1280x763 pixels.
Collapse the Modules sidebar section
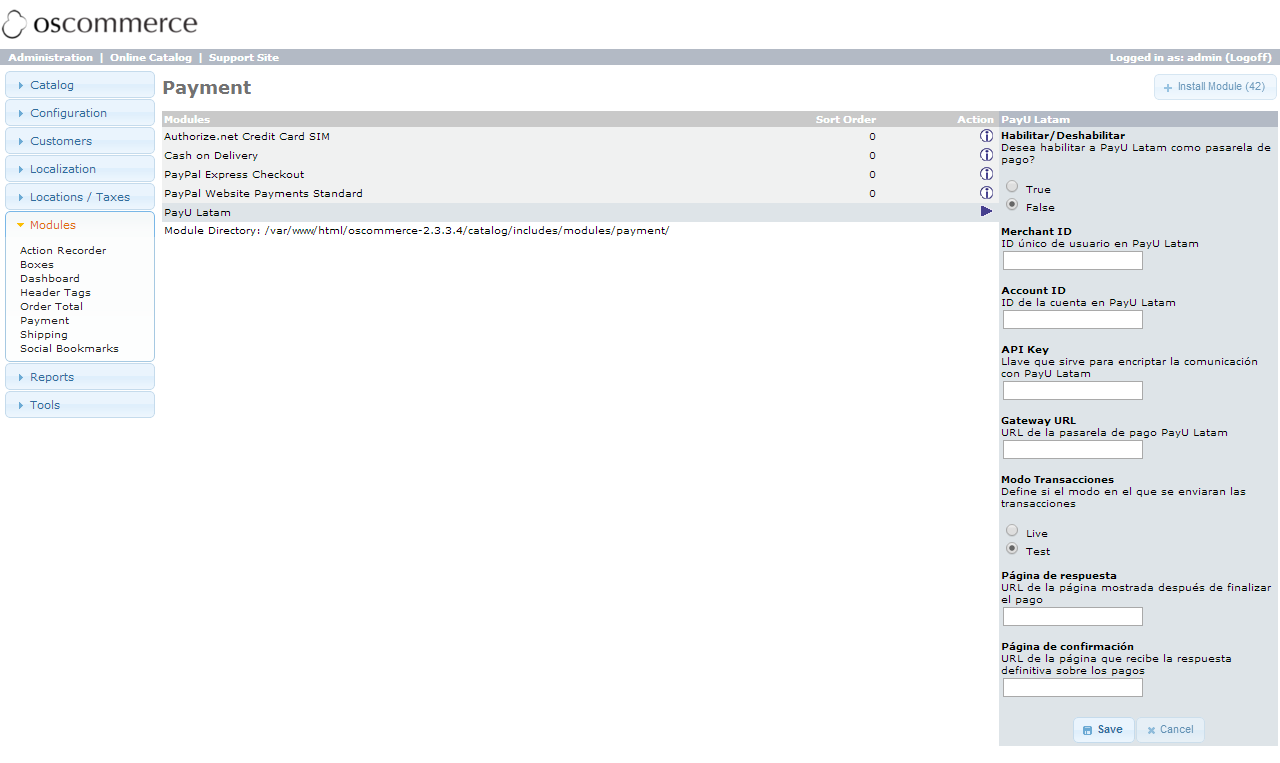coord(80,225)
